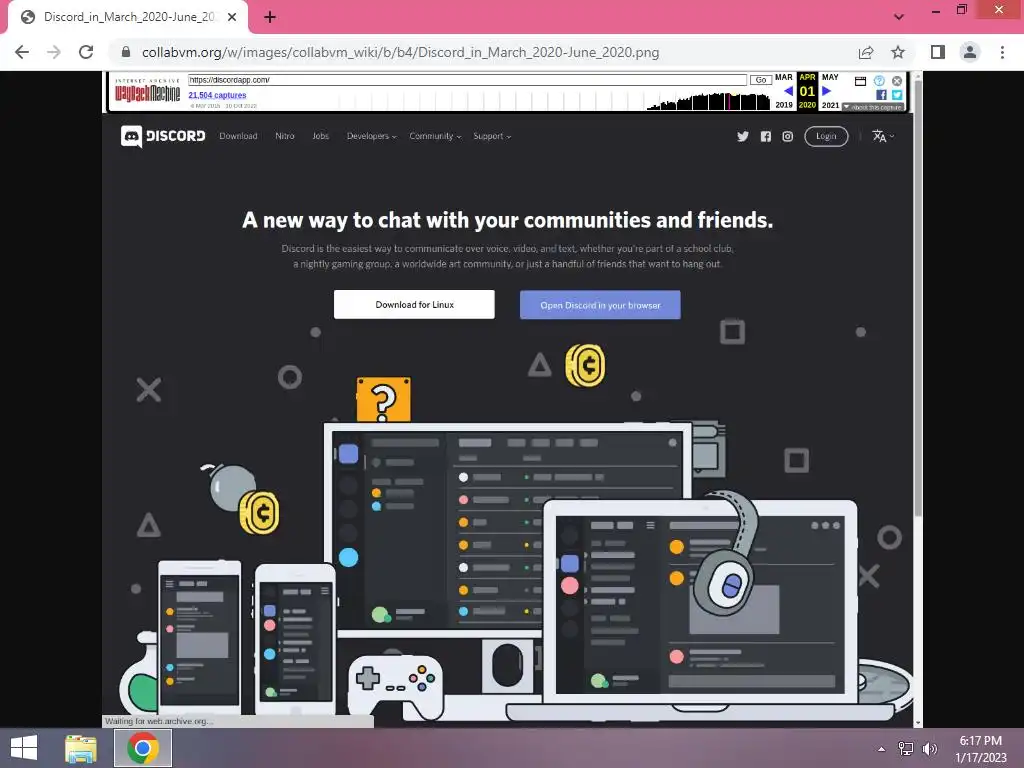Open Discord's Instagram icon in header
Image resolution: width=1024 pixels, height=768 pixels.
tap(788, 136)
